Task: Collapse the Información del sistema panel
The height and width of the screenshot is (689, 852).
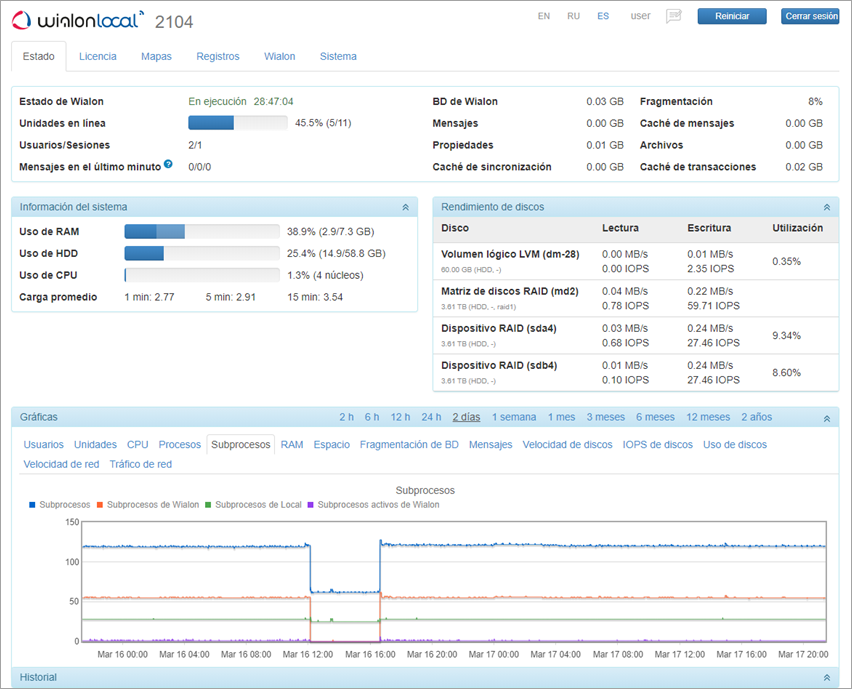Action: 405,207
